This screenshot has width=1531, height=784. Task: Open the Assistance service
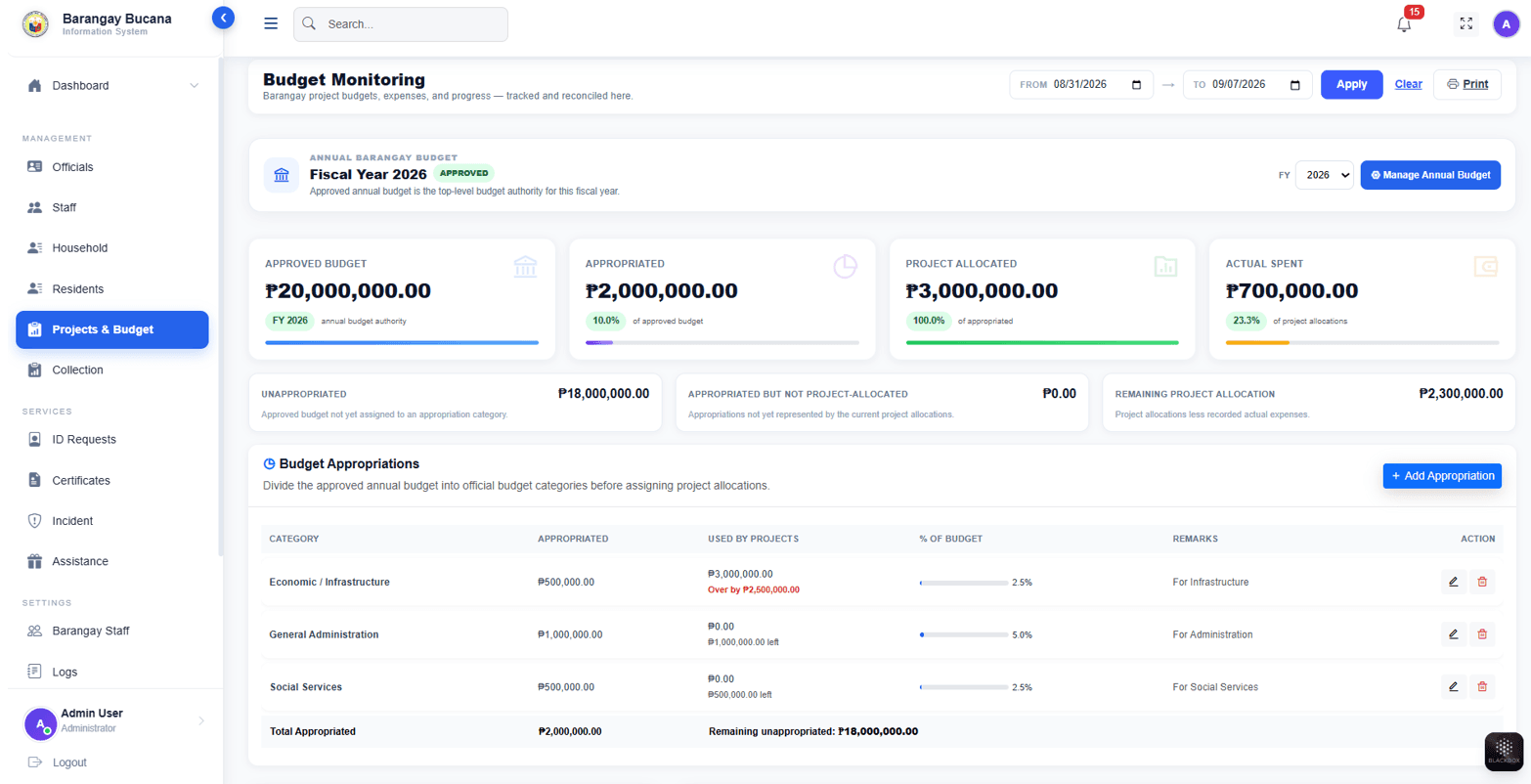coord(111,562)
